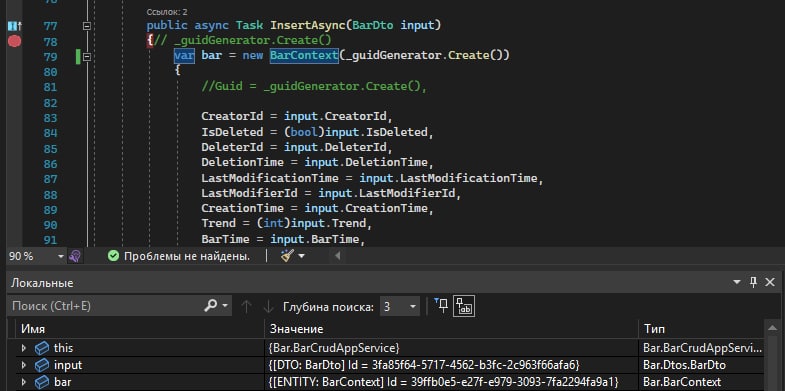Click "DeletionTime" assignment on line 86
This screenshot has height=391, width=785.
317,162
